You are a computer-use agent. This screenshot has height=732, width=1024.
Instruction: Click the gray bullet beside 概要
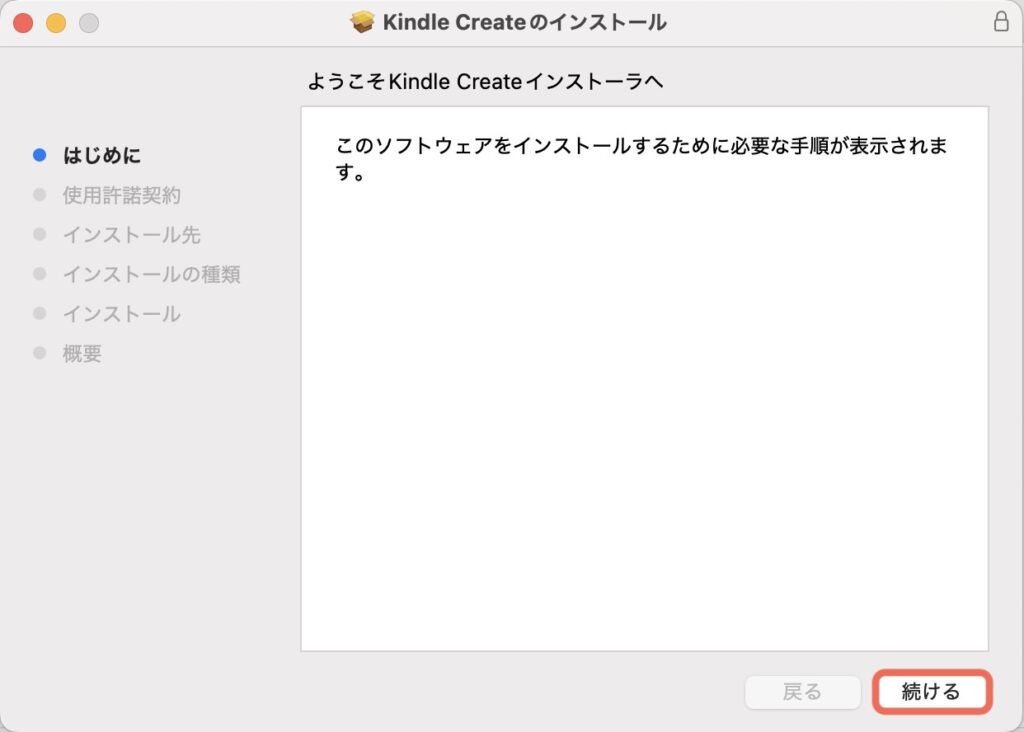pos(40,353)
